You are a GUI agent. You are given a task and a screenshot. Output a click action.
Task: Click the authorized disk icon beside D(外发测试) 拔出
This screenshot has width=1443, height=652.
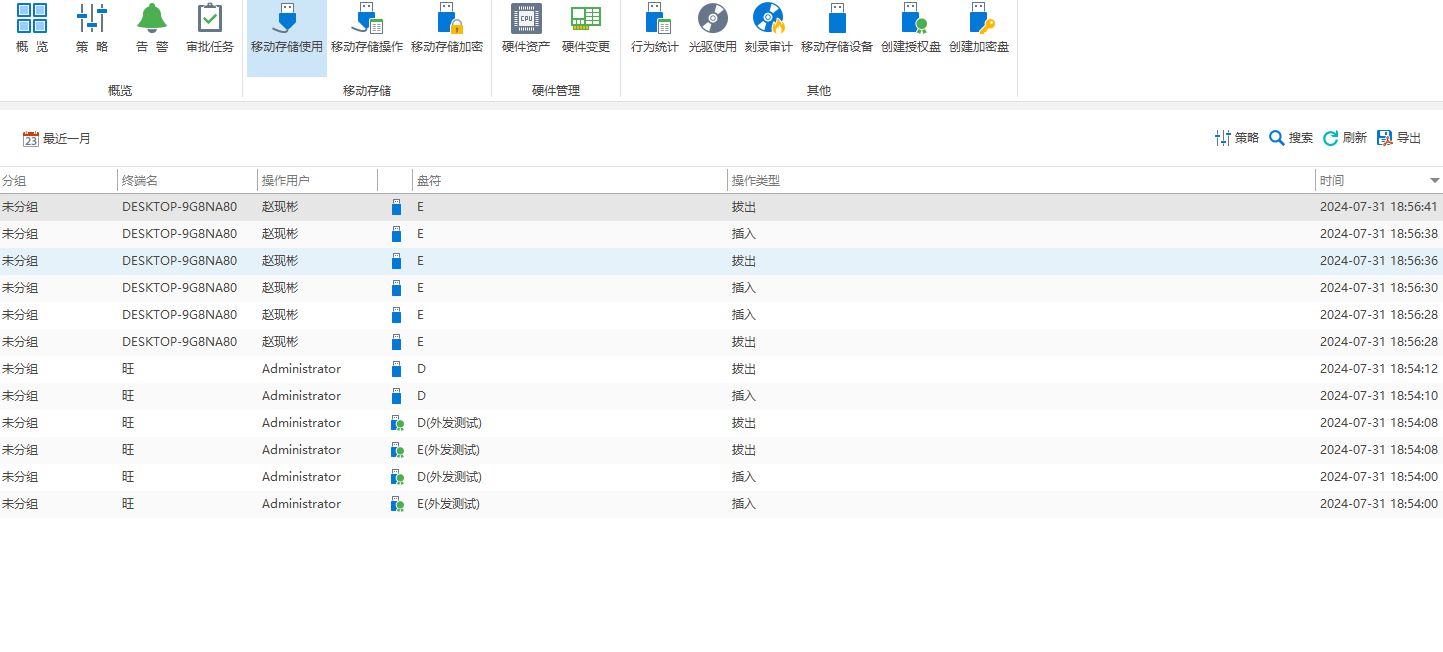click(x=397, y=423)
